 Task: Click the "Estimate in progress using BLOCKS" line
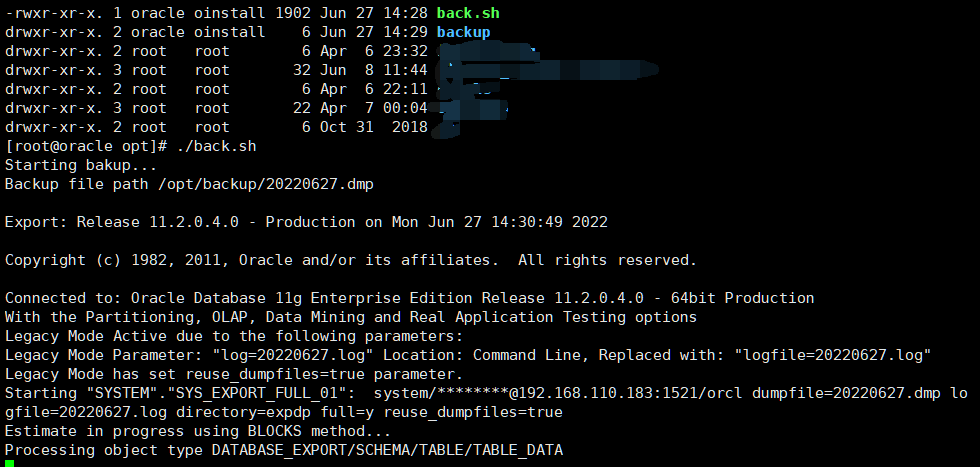(x=198, y=431)
